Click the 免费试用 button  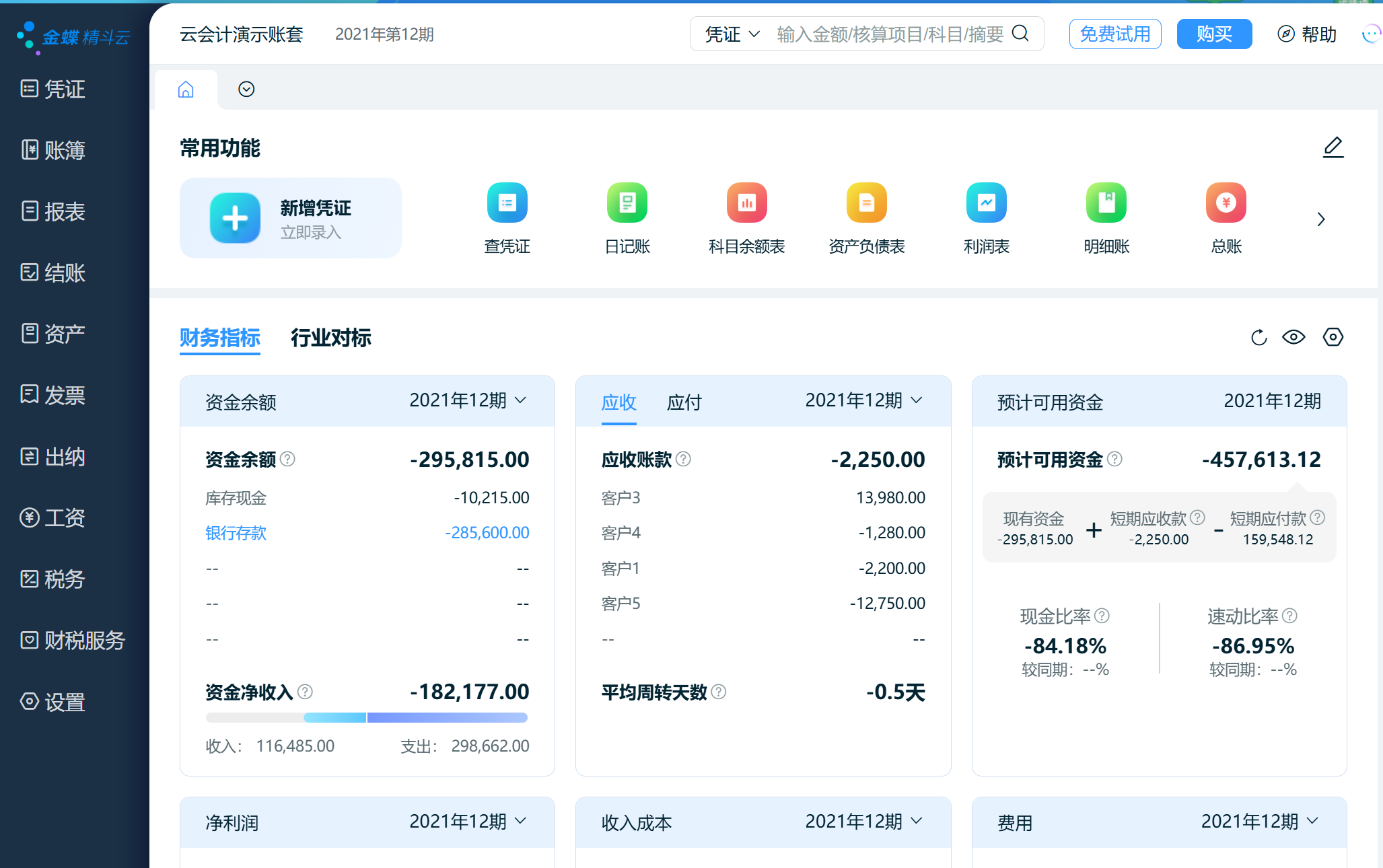click(x=1115, y=34)
